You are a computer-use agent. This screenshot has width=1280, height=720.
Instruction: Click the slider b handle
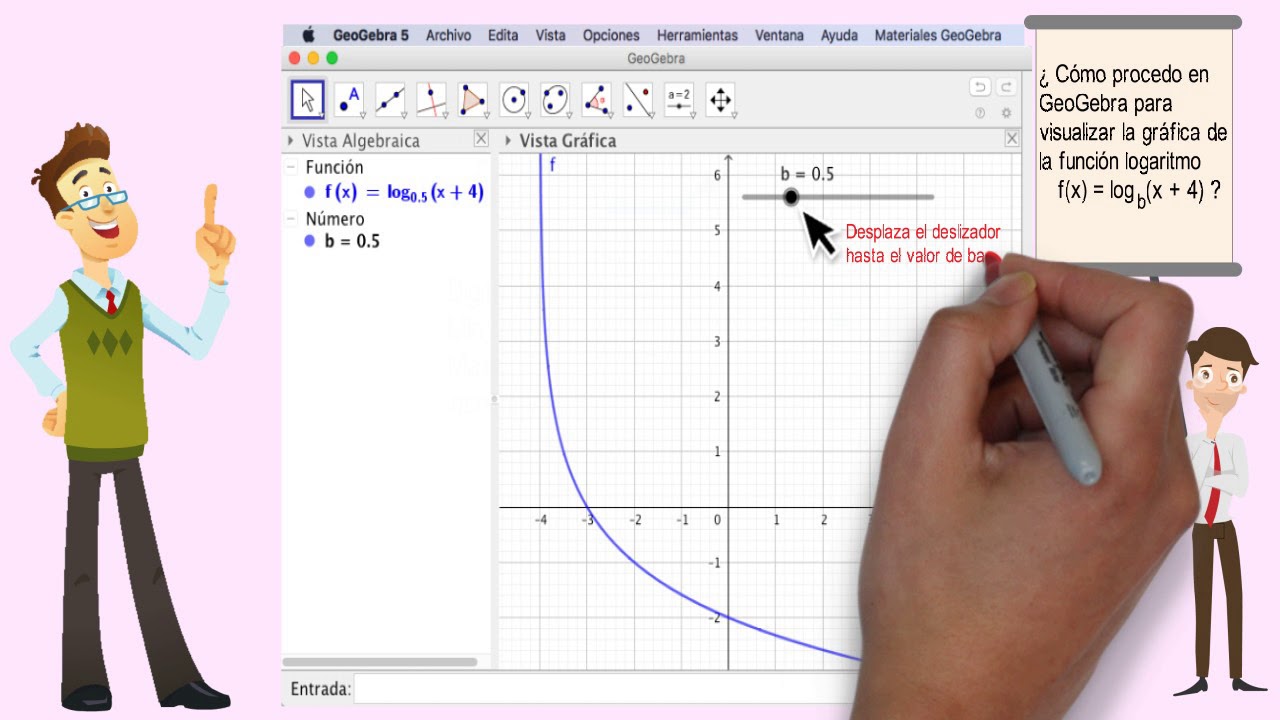tap(791, 197)
